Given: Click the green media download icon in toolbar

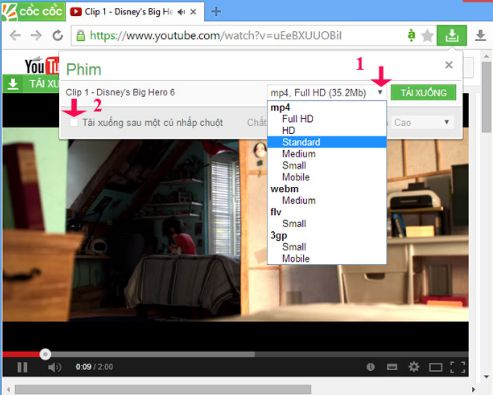Looking at the screenshot, I should click(452, 35).
